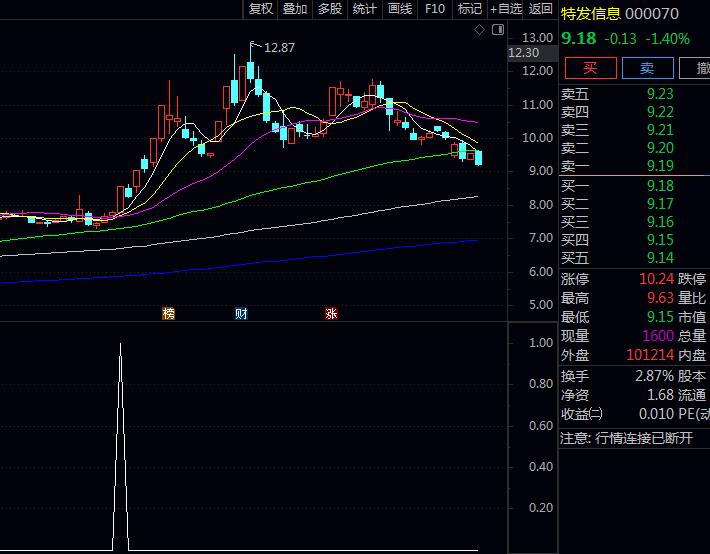Activate the 画线 drawing tool
This screenshot has height=554, width=710.
click(x=400, y=9)
